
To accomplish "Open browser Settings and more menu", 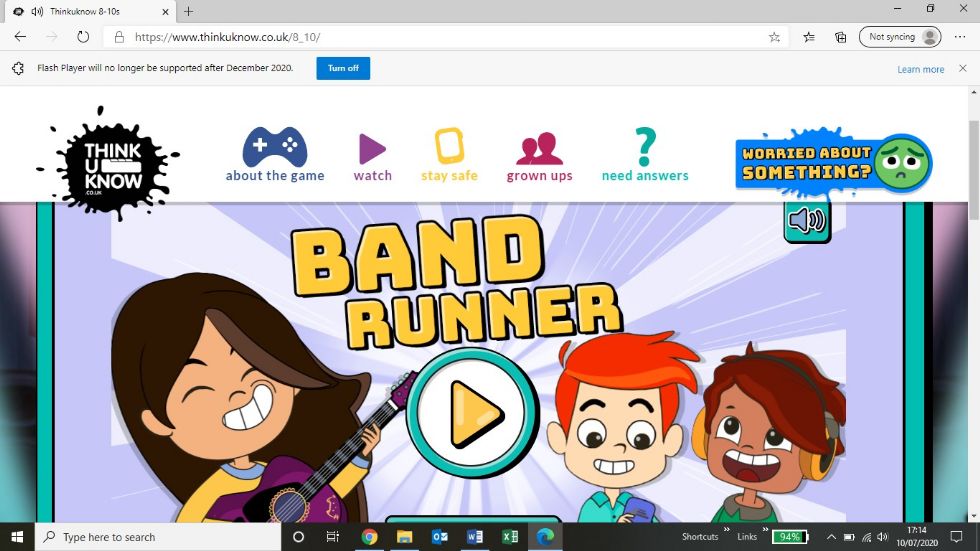I will coord(960,37).
